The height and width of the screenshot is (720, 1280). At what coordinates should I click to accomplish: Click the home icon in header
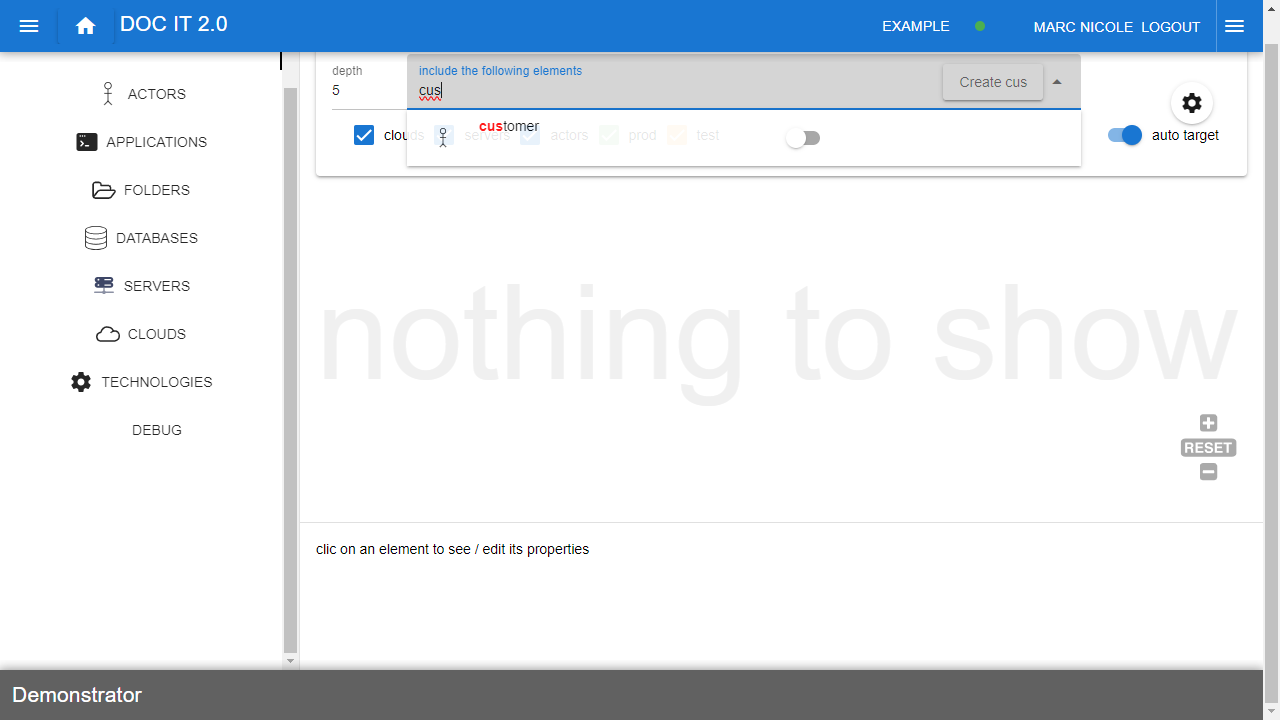point(86,26)
